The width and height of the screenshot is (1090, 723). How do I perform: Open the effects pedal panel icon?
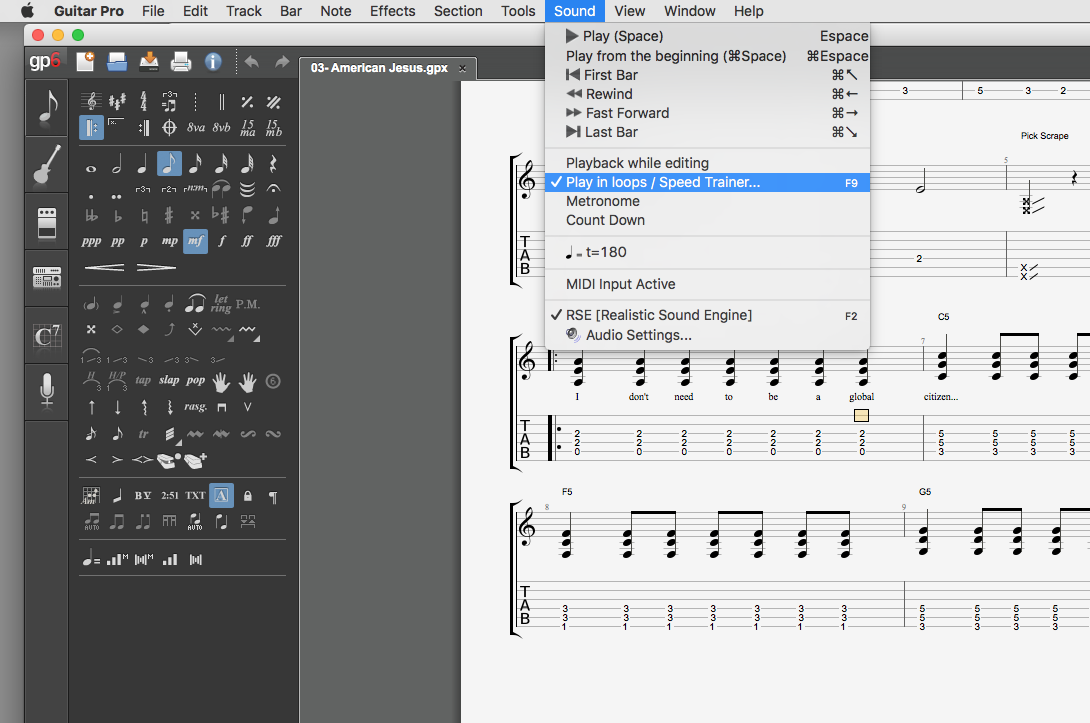[47, 222]
